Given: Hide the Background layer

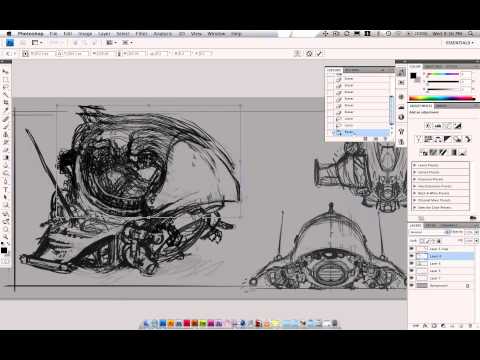Looking at the screenshot, I should [x=412, y=286].
